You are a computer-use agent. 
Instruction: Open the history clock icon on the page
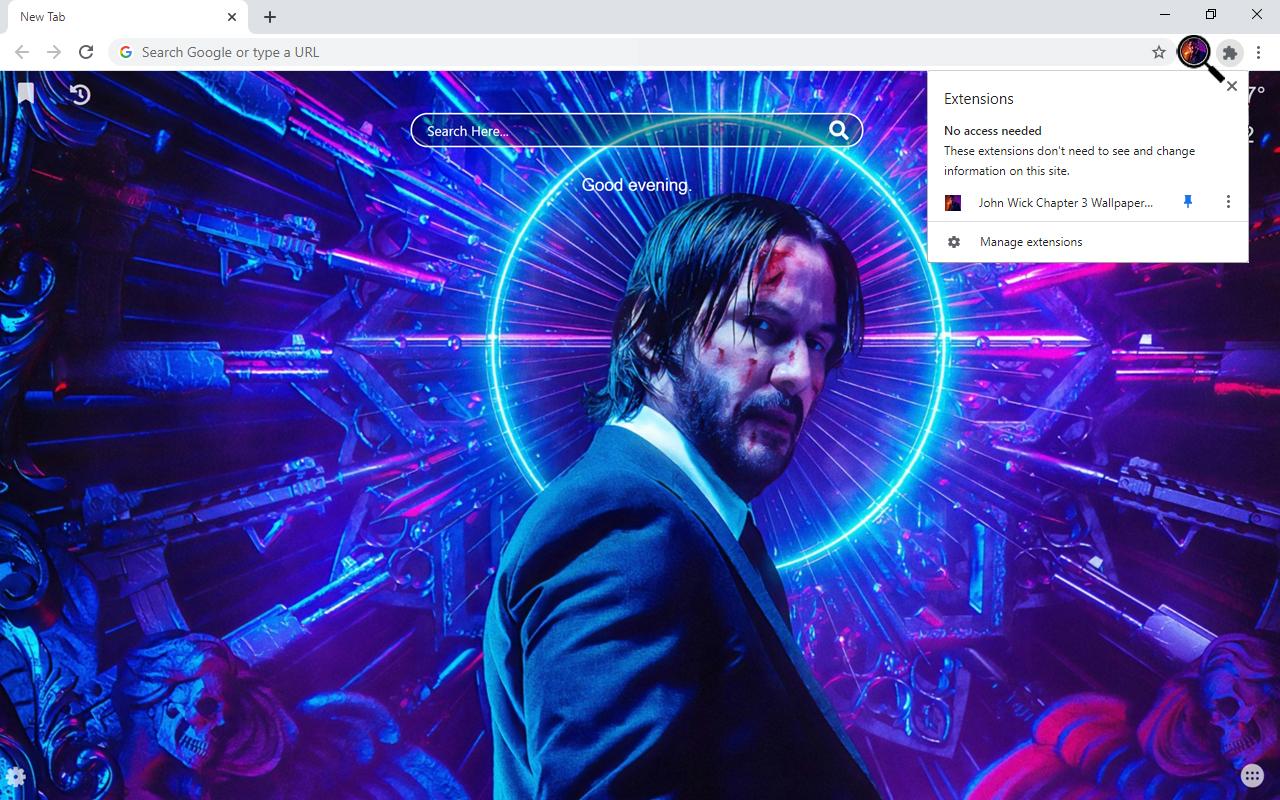[x=80, y=94]
